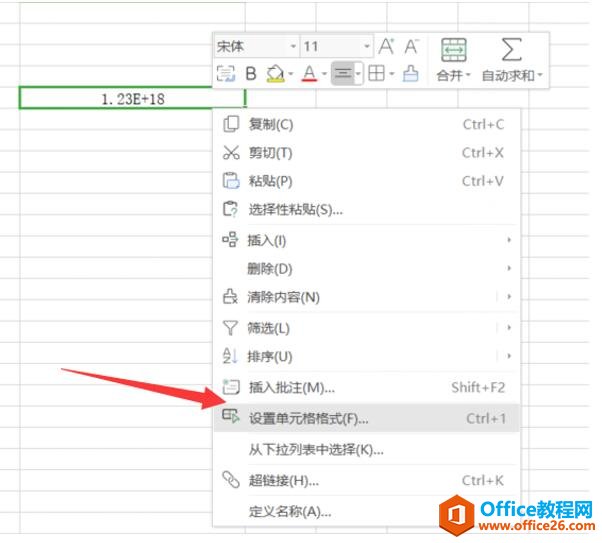This screenshot has width=602, height=543.
Task: Expand the fill color dropdown arrow
Action: click(291, 73)
